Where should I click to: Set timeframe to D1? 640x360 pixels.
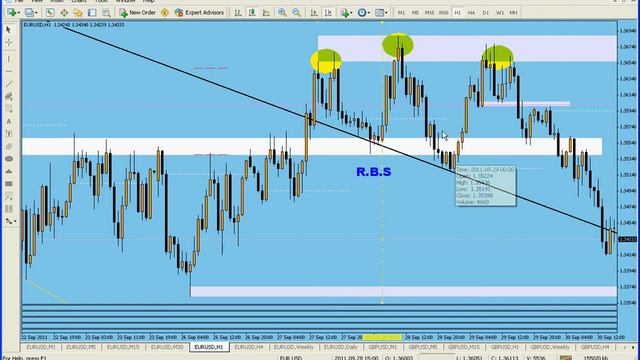(x=485, y=13)
